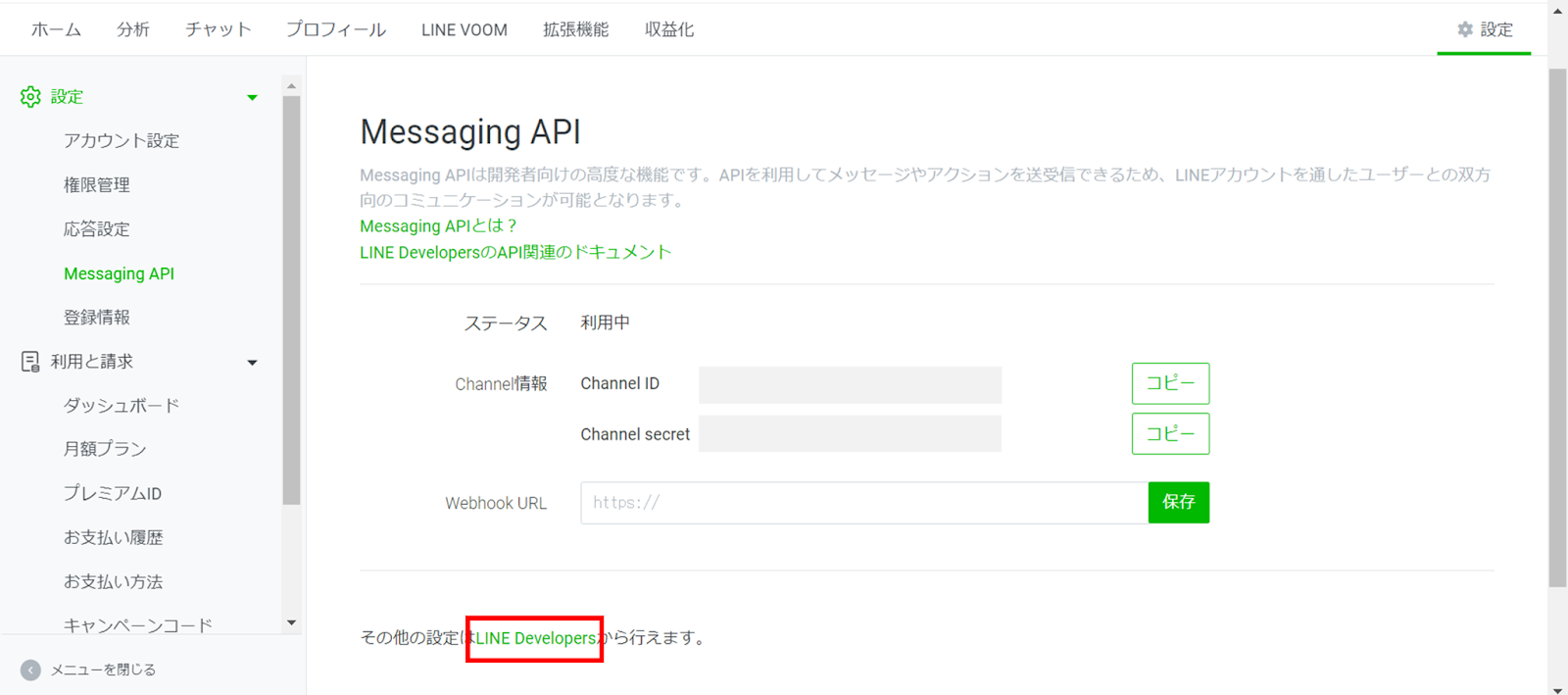Viewport: 1568px width, 695px height.
Task: Click the メニューを閉じる collapse arrow icon
Action: pos(30,670)
